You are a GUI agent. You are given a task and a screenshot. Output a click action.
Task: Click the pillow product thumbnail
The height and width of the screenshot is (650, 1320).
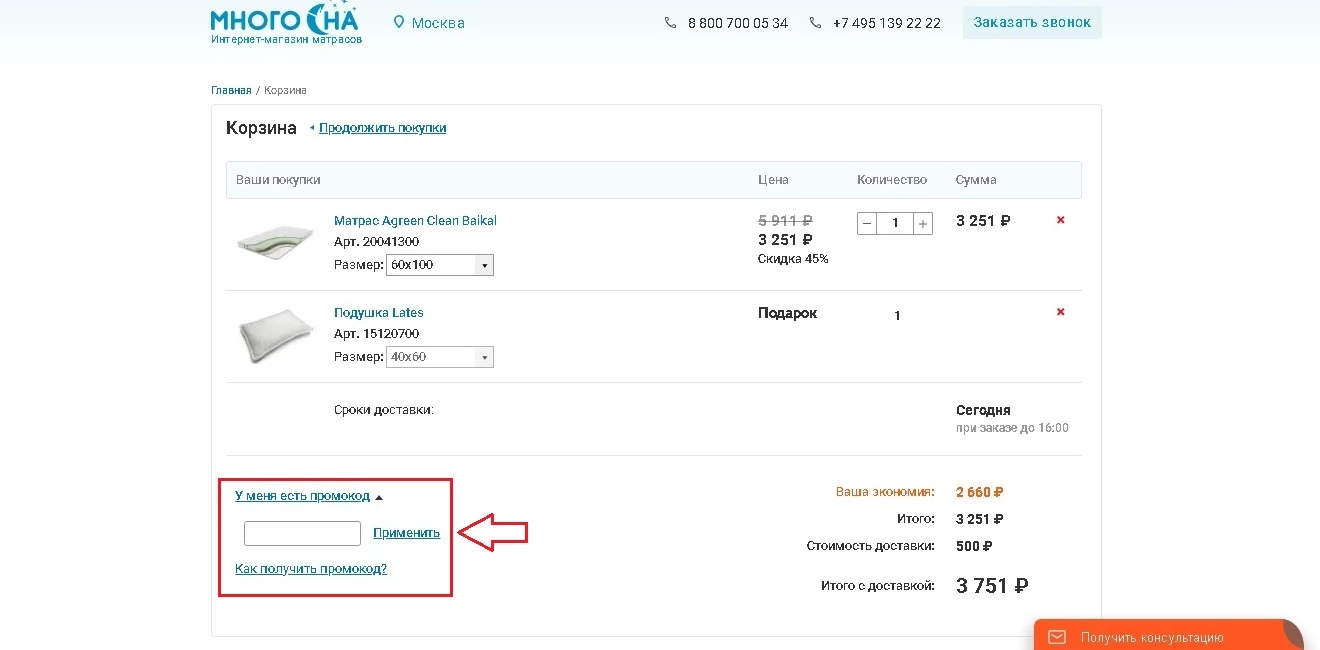[x=277, y=336]
